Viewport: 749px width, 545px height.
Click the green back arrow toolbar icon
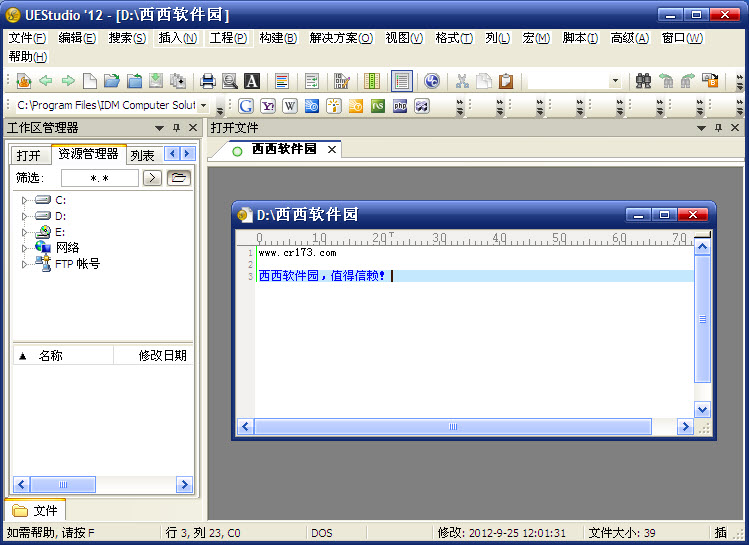(45, 81)
